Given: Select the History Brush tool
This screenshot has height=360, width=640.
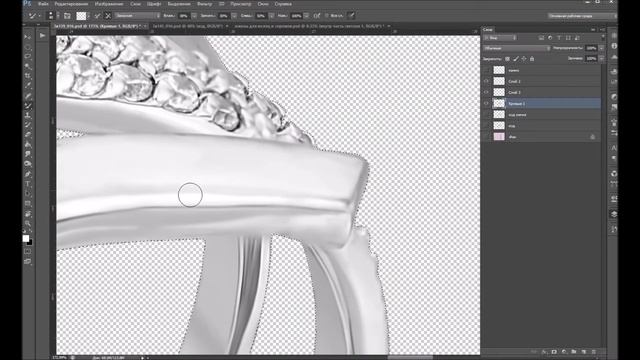Looking at the screenshot, I should (28, 125).
